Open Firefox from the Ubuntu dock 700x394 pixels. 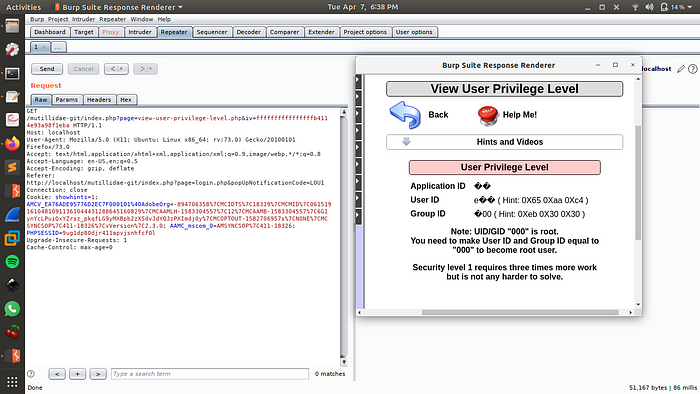(12, 144)
